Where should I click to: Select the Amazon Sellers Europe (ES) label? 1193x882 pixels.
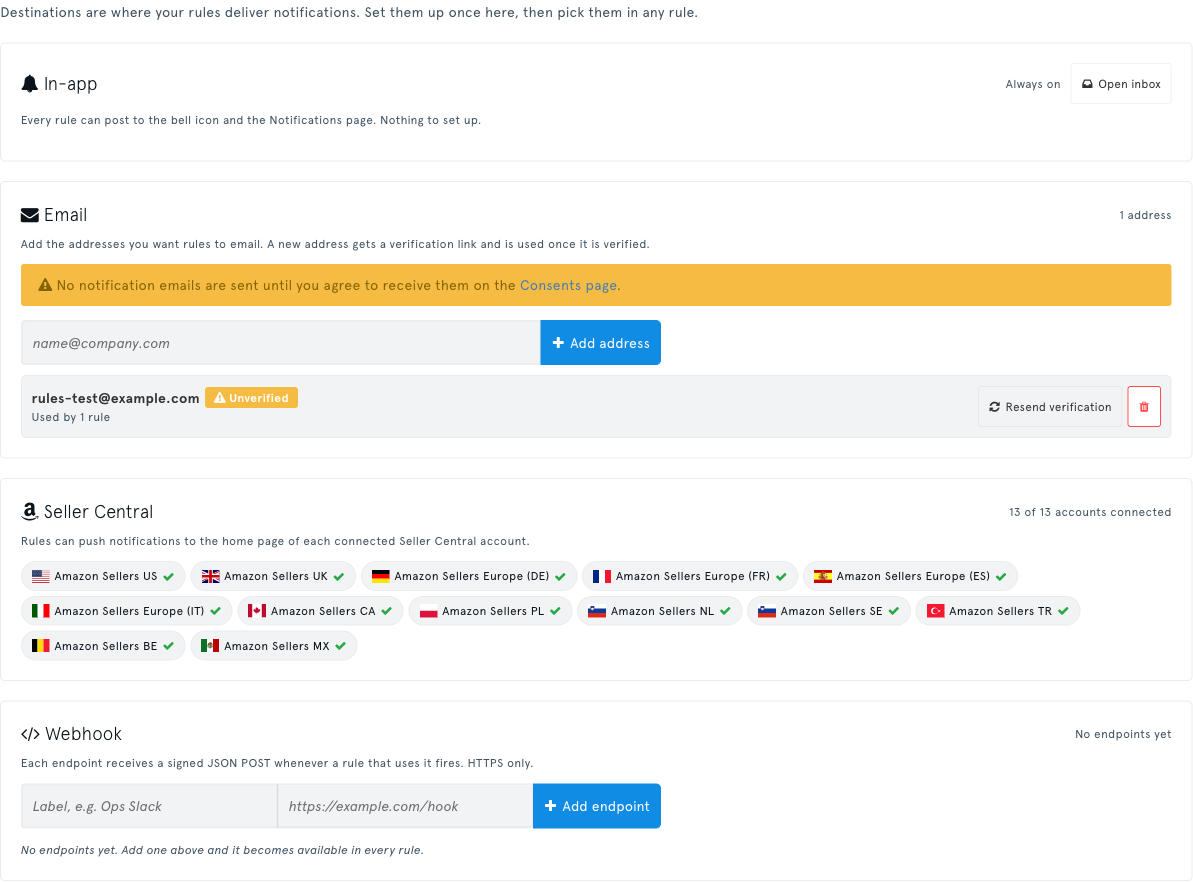pos(914,577)
